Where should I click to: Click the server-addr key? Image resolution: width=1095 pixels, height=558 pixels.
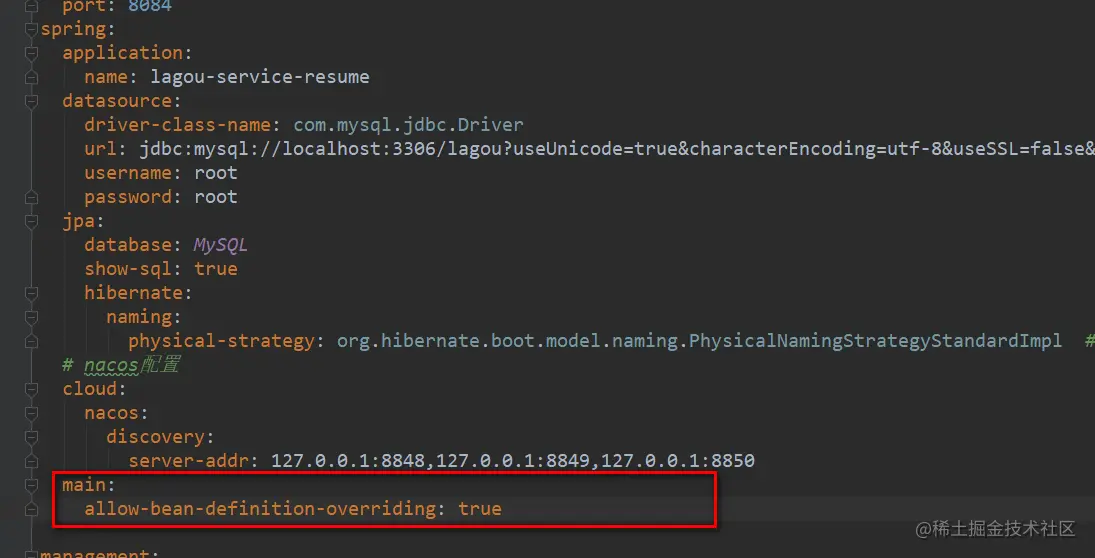tap(189, 461)
